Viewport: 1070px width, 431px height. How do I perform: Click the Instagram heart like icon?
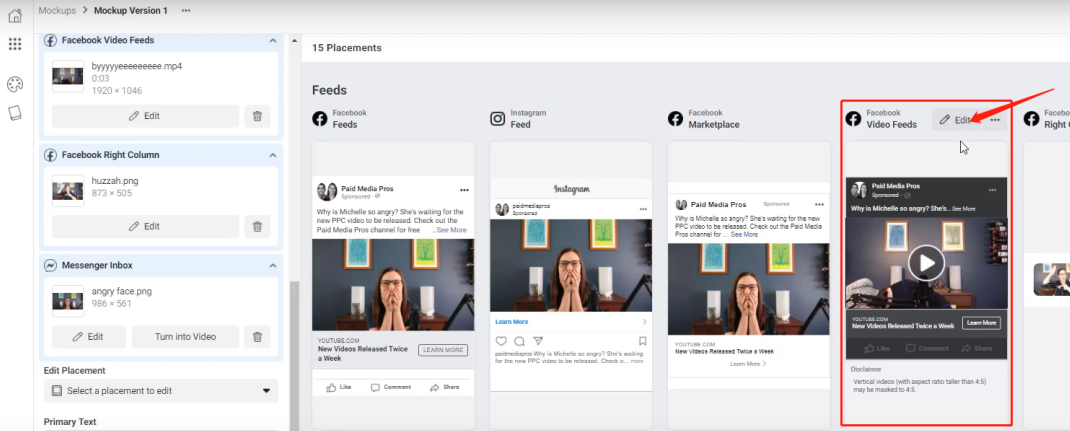pos(502,341)
